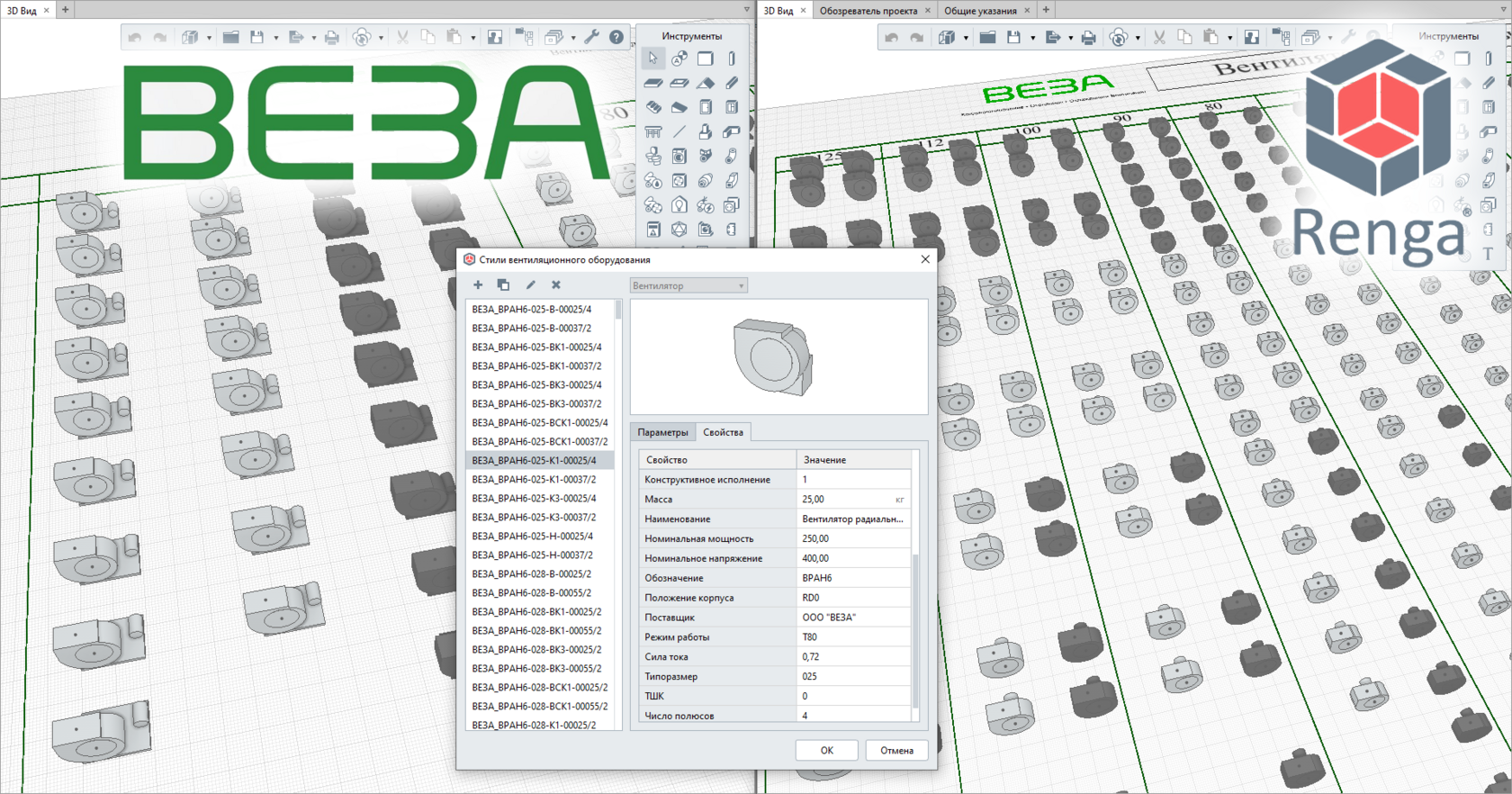This screenshot has width=1512, height=794.
Task: Expand Export options arrow in left toolbar
Action: click(x=314, y=38)
